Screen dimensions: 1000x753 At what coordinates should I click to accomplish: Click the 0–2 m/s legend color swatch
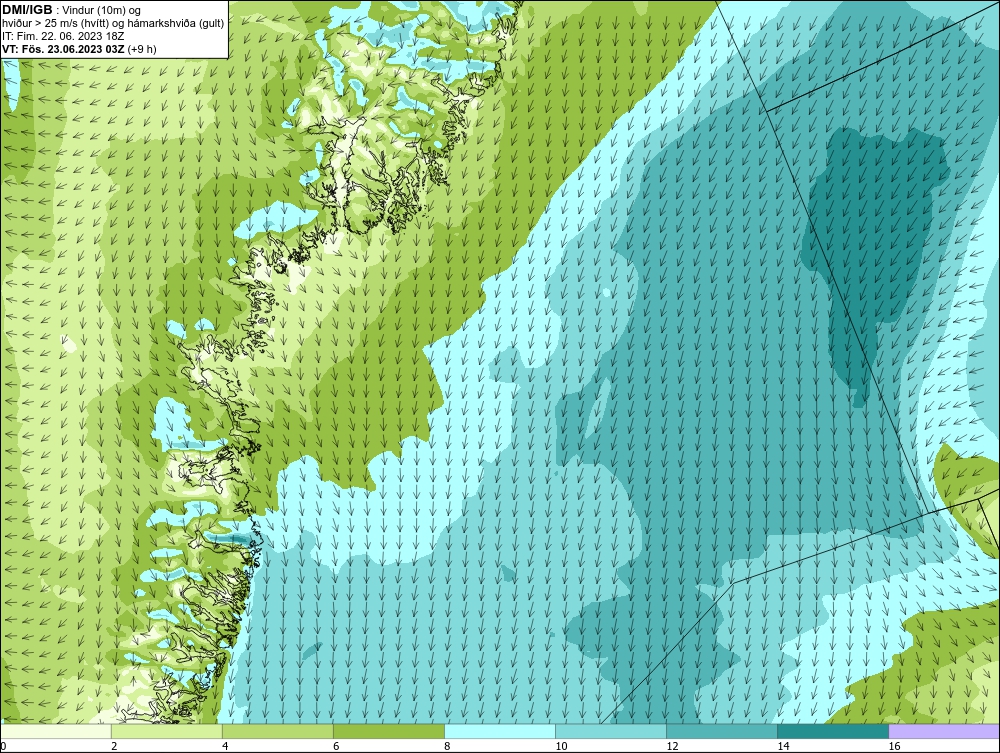tap(56, 731)
